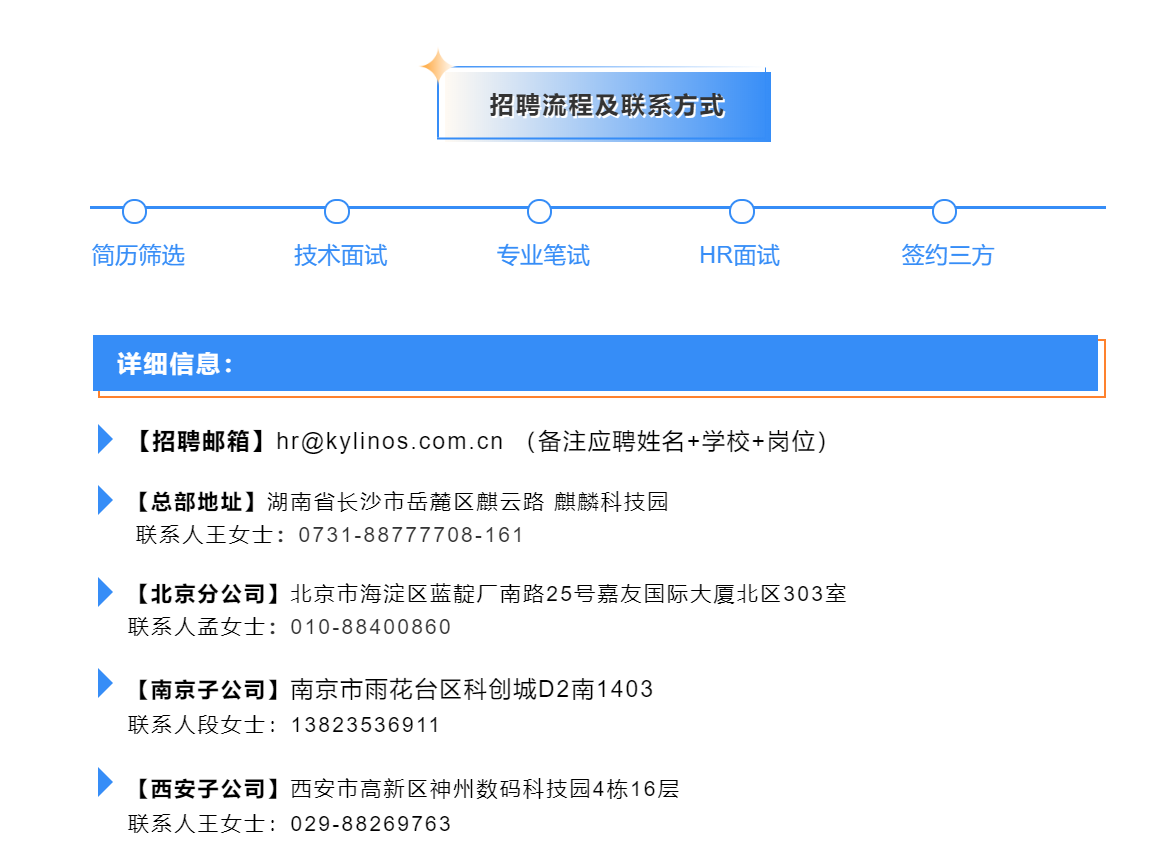Click the circle marker above 签约三方
This screenshot has width=1162, height=868.
click(944, 211)
